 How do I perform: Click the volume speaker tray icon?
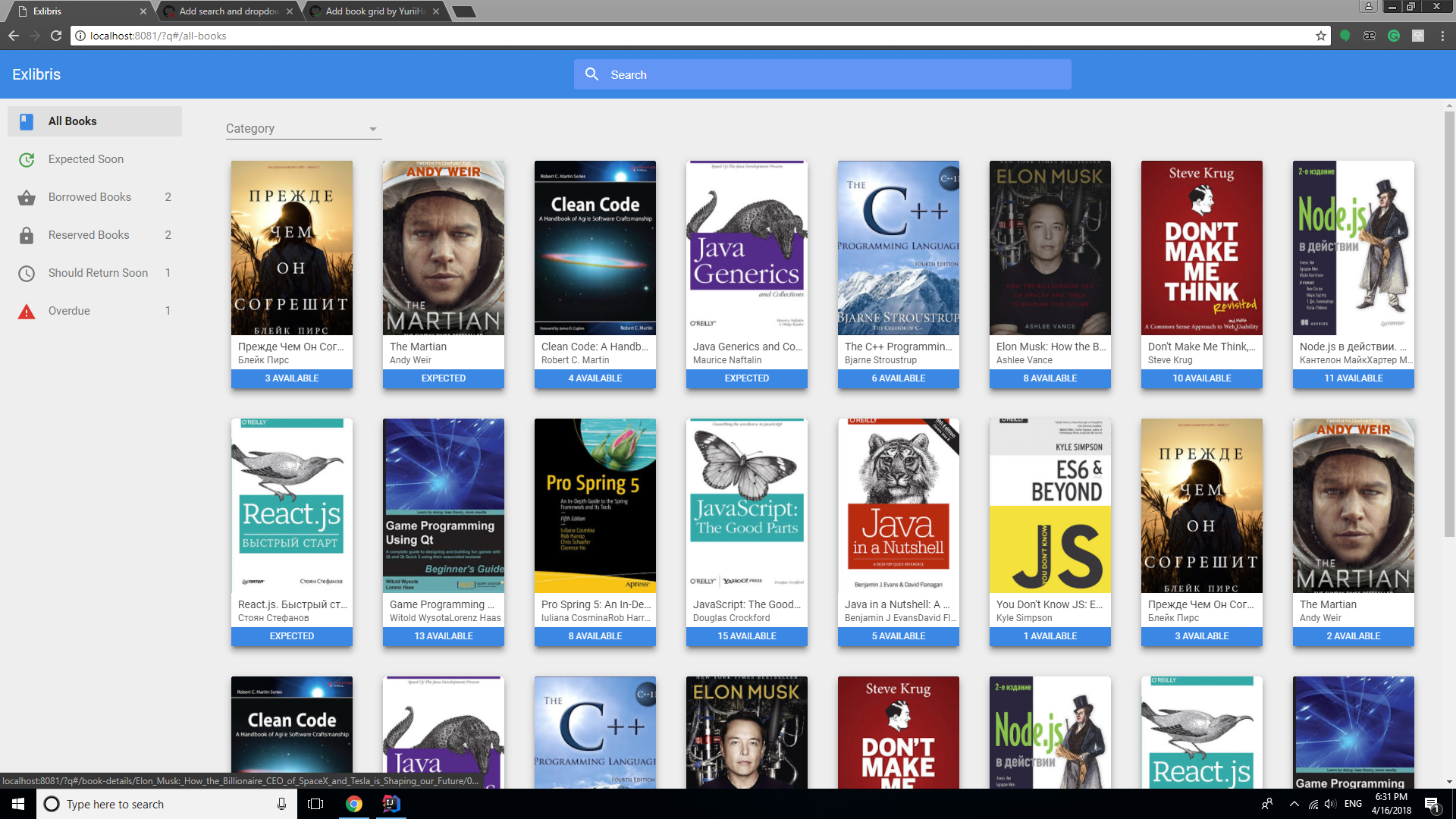(1330, 804)
